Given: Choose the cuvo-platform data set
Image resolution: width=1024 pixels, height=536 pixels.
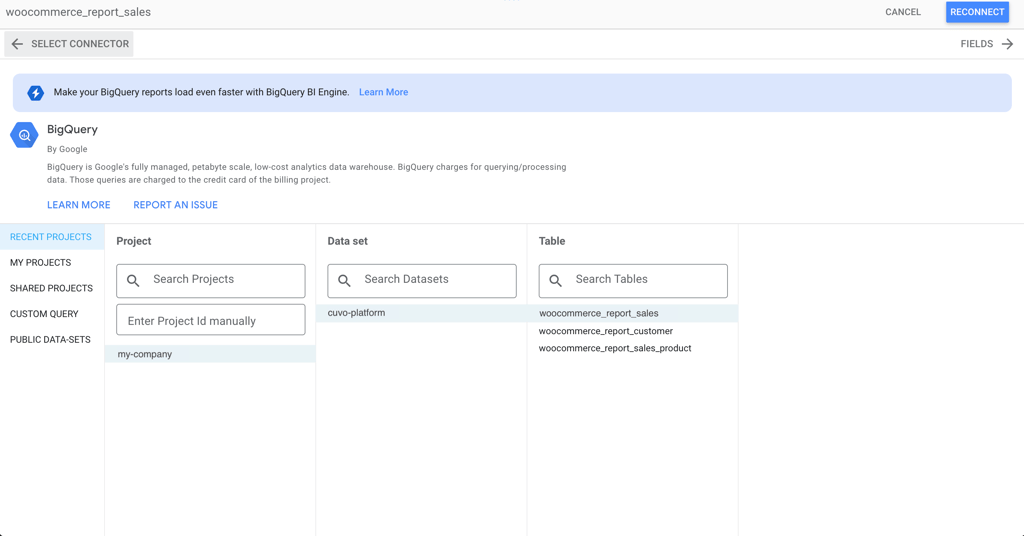Looking at the screenshot, I should coord(357,313).
